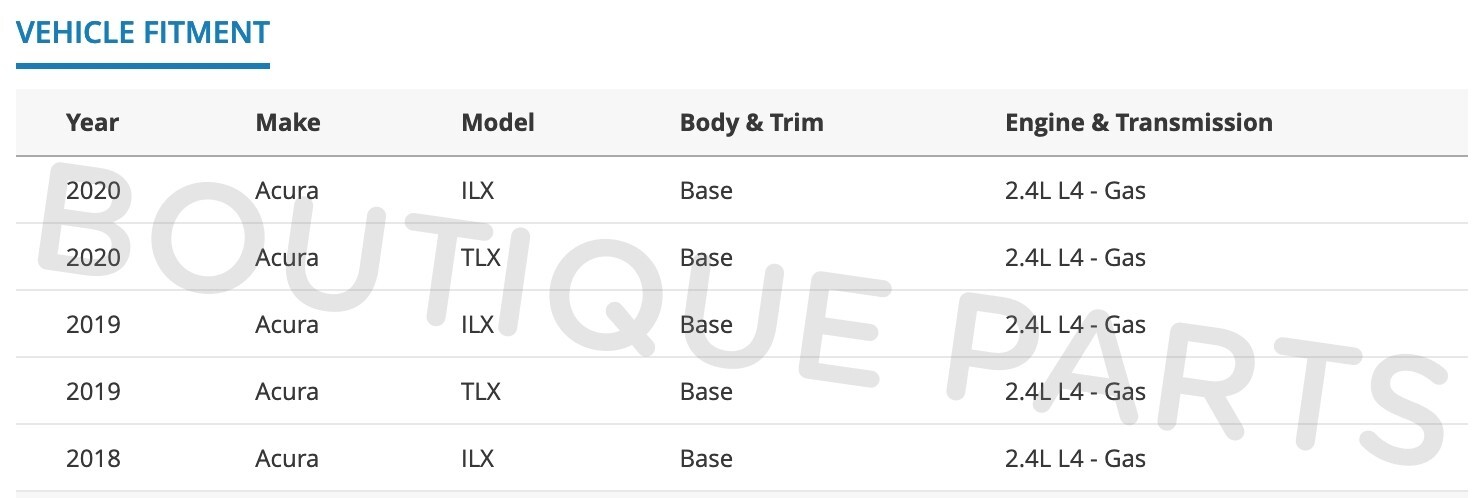This screenshot has height=498, width=1484.
Task: Click the ILX model cell in the 2019 row
Action: pyautogui.click(x=478, y=324)
